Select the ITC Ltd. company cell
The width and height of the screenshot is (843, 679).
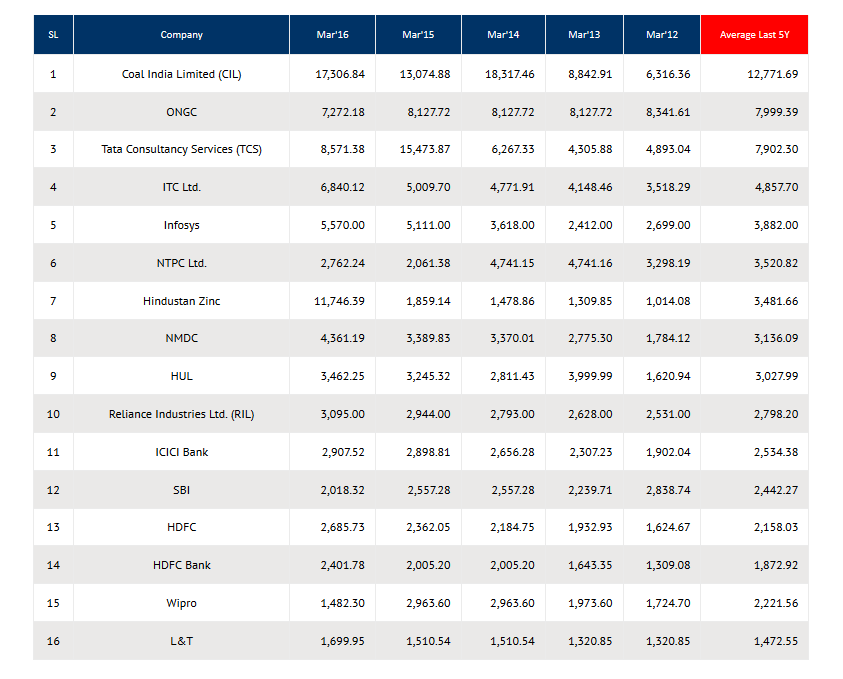click(182, 188)
